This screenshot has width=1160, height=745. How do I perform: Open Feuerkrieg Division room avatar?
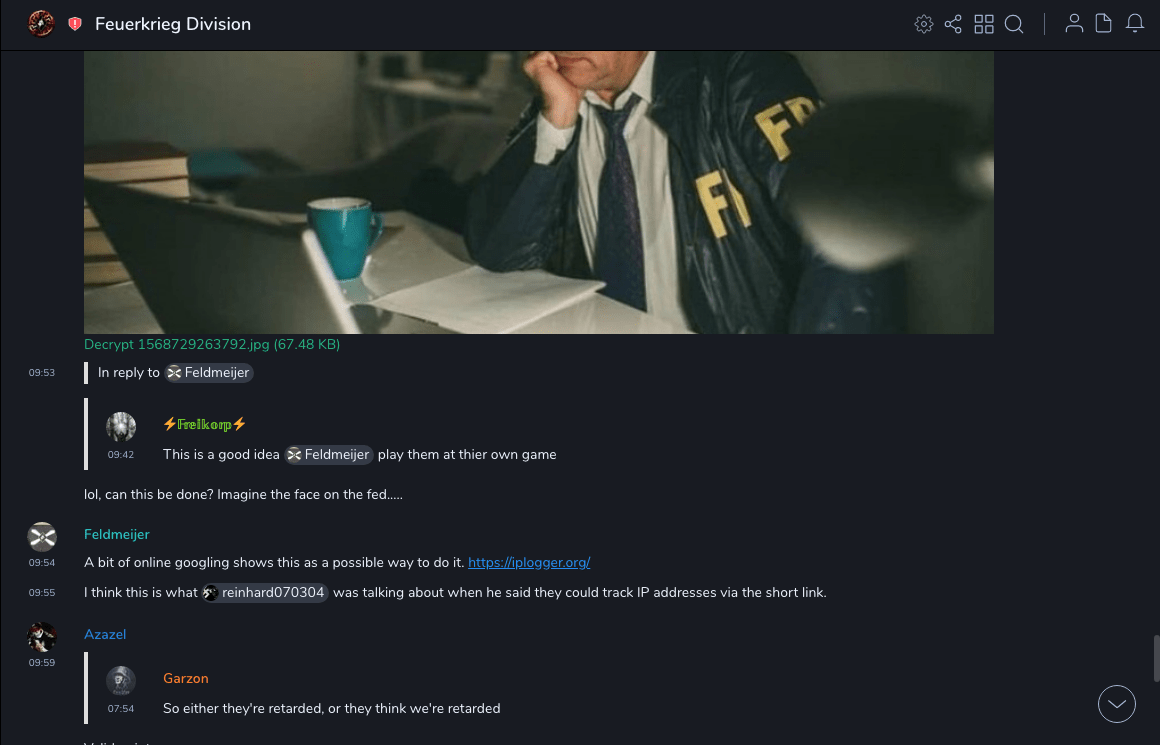click(x=41, y=24)
